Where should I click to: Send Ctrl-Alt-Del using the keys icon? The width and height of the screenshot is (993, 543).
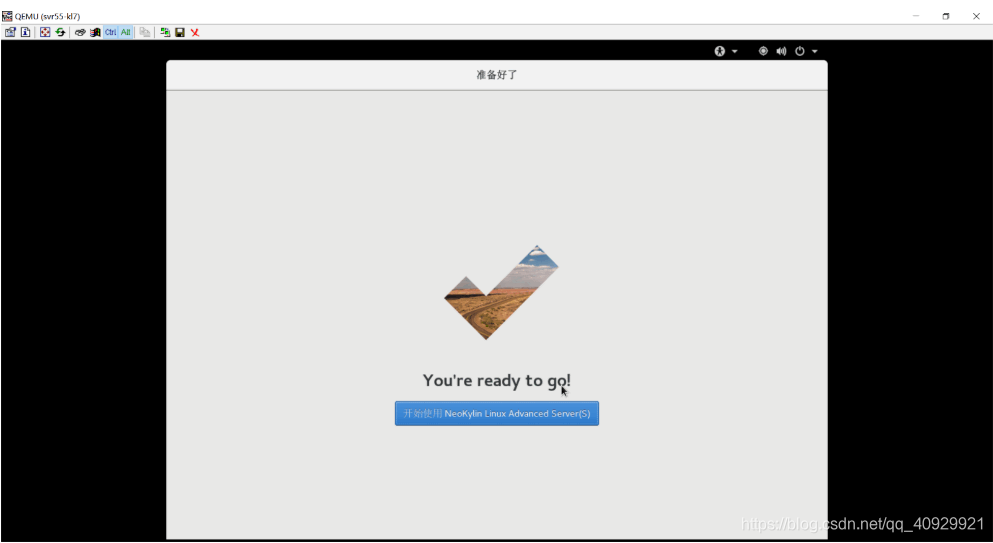click(x=80, y=32)
